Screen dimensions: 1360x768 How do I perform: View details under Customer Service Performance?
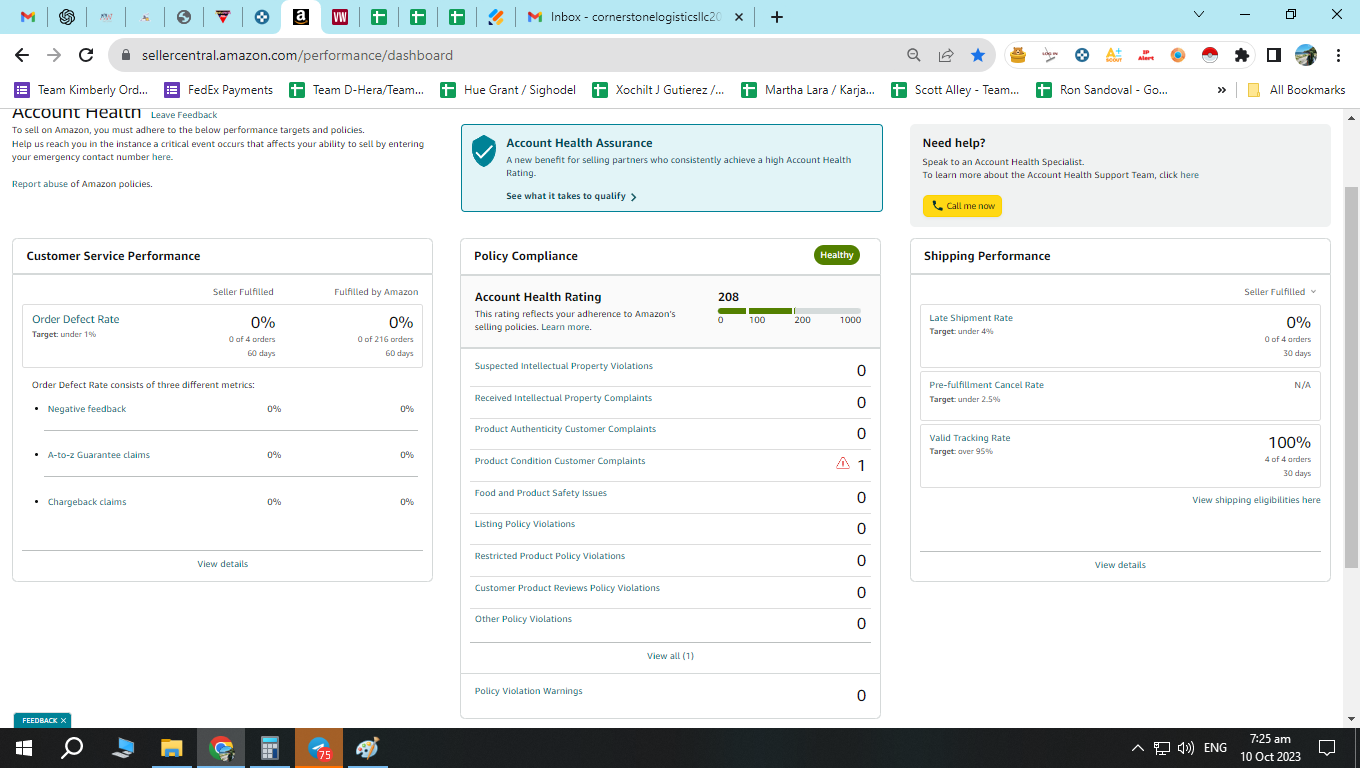point(223,564)
